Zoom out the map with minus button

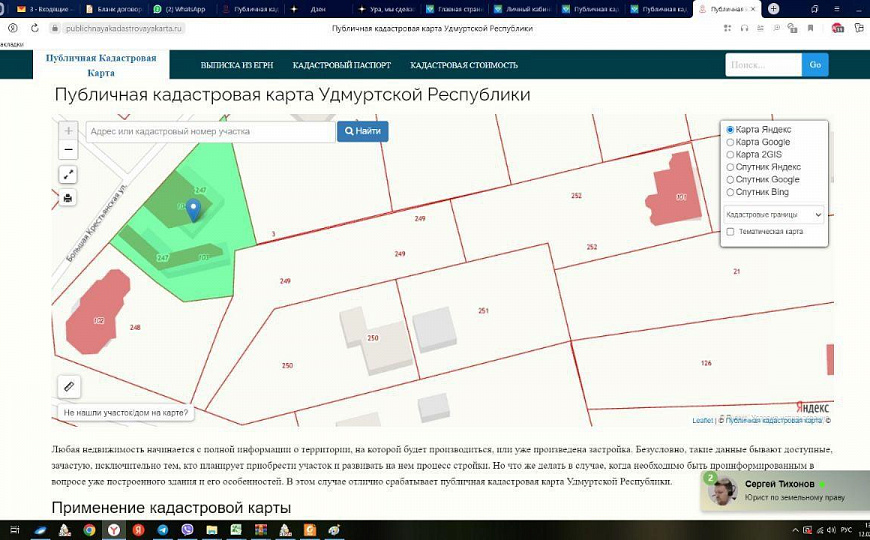click(68, 150)
